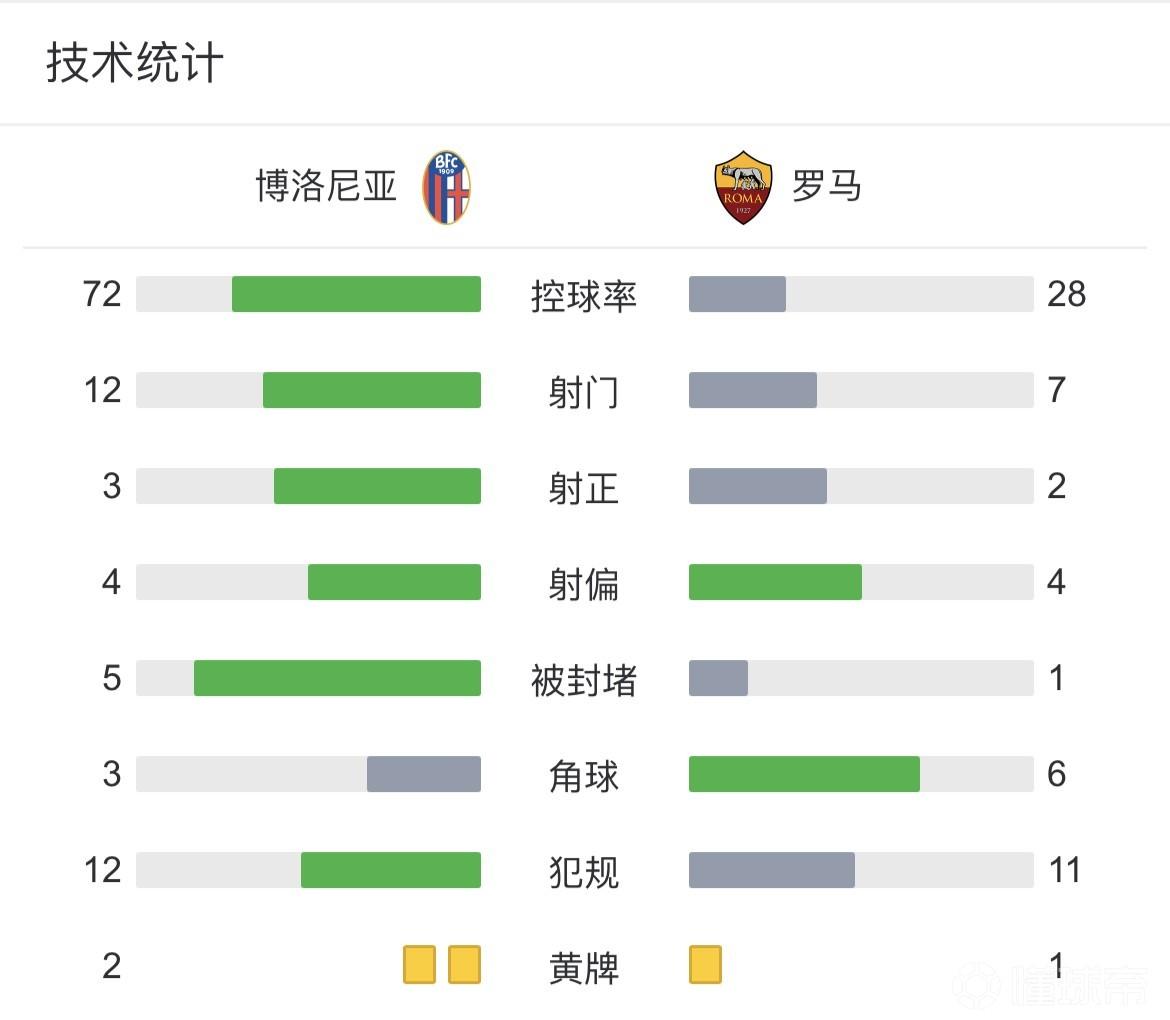Viewport: 1170px width, 1020px height.
Task: Click the 黄牌 stat label
Action: click(x=584, y=968)
